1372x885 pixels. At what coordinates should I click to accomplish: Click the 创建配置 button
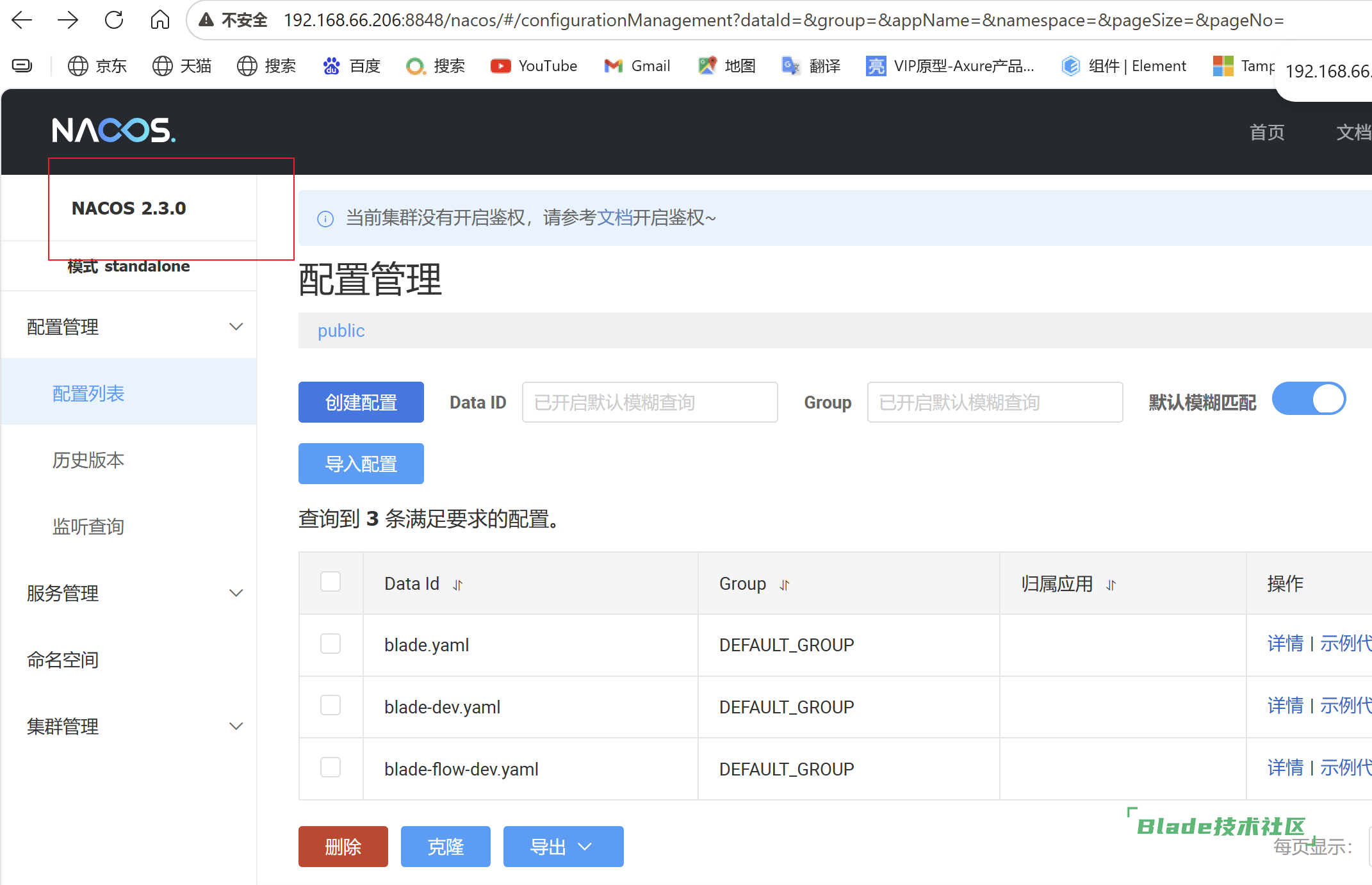(361, 402)
